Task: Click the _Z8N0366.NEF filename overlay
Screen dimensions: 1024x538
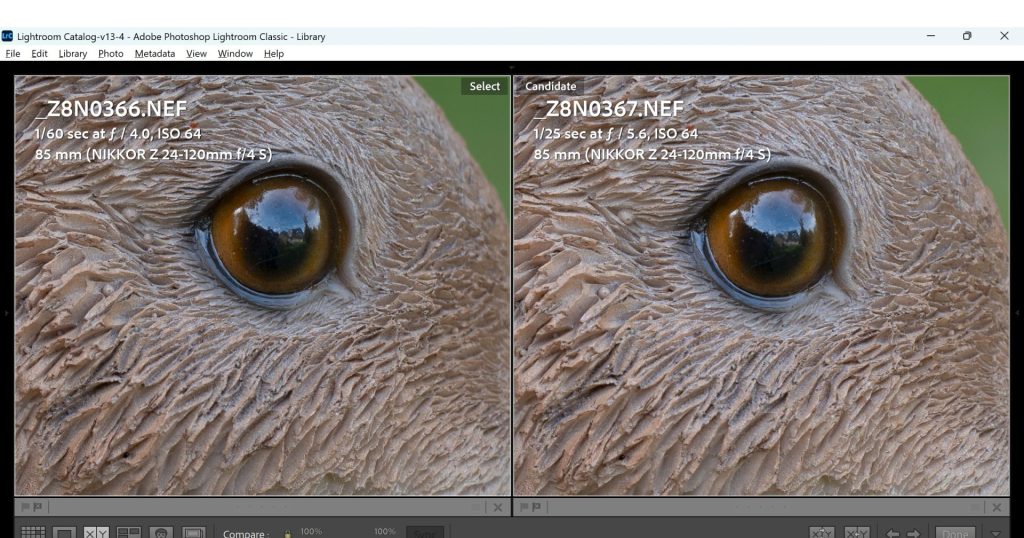Action: coord(111,109)
